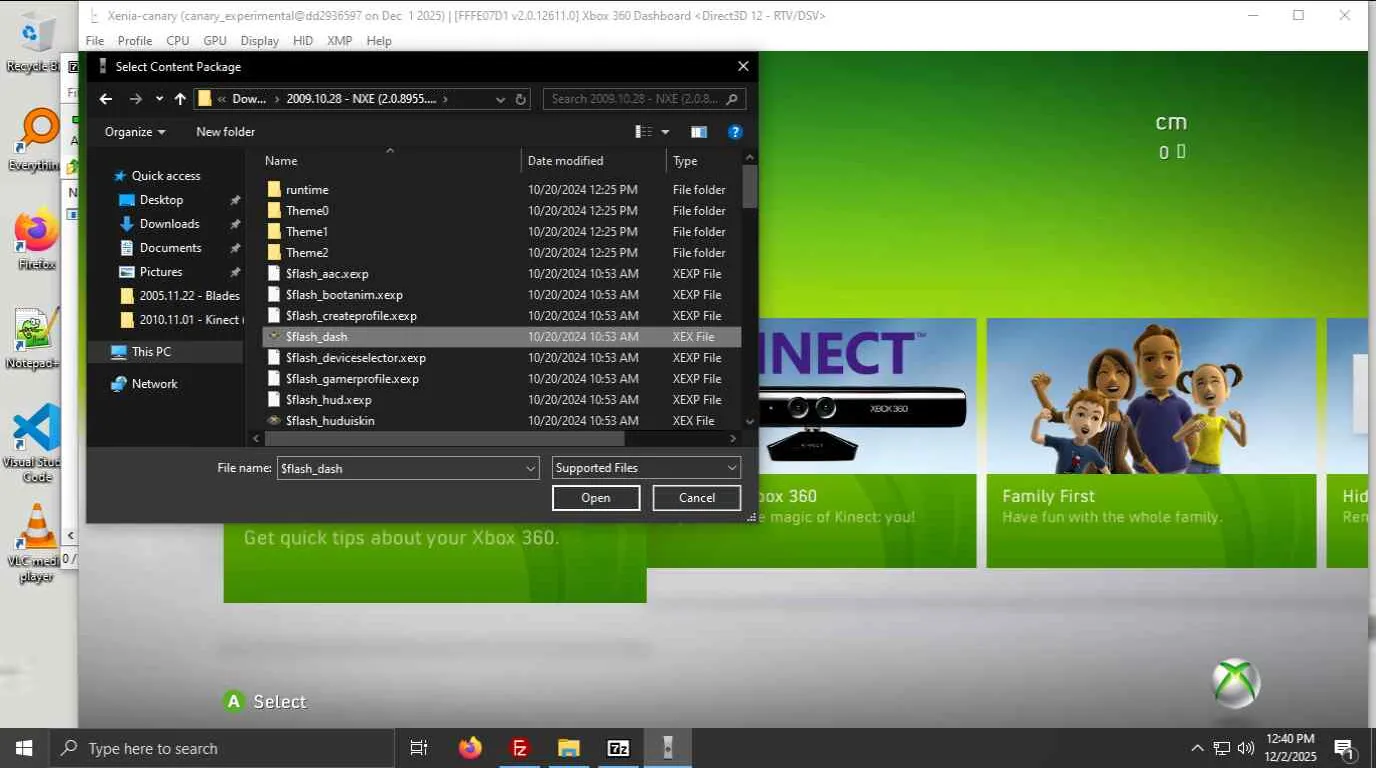
Task: Click the Xenia taskbar button
Action: point(668,748)
